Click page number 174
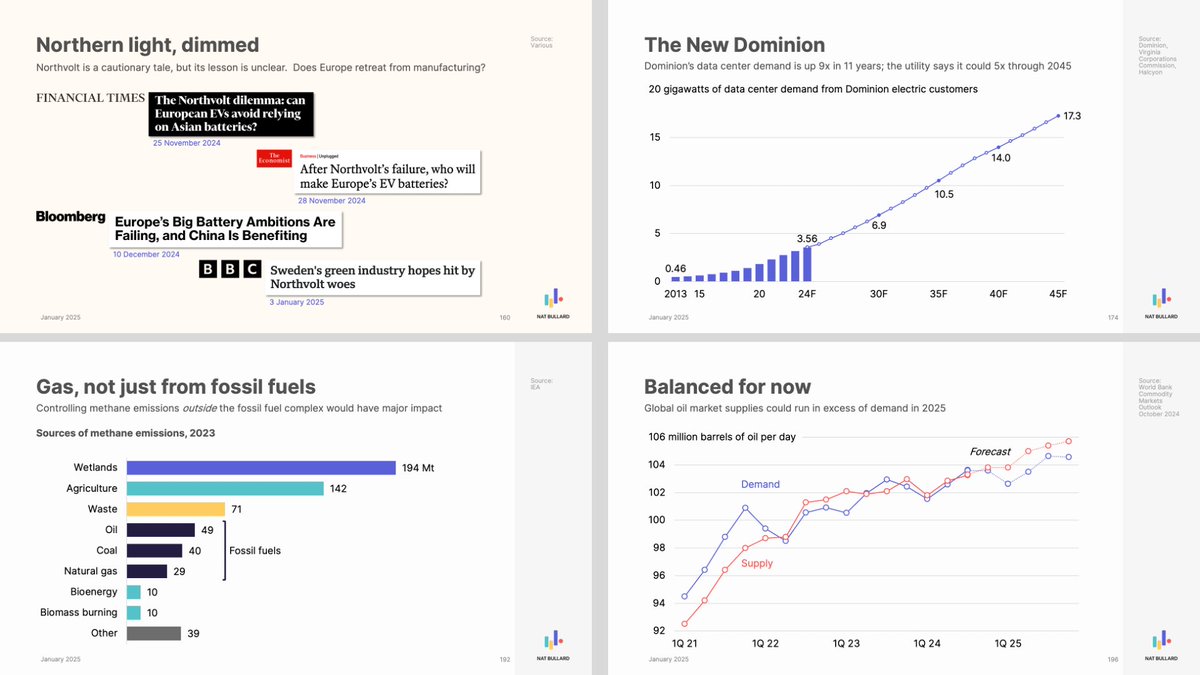Viewport: 1200px width, 675px height. (x=1112, y=318)
